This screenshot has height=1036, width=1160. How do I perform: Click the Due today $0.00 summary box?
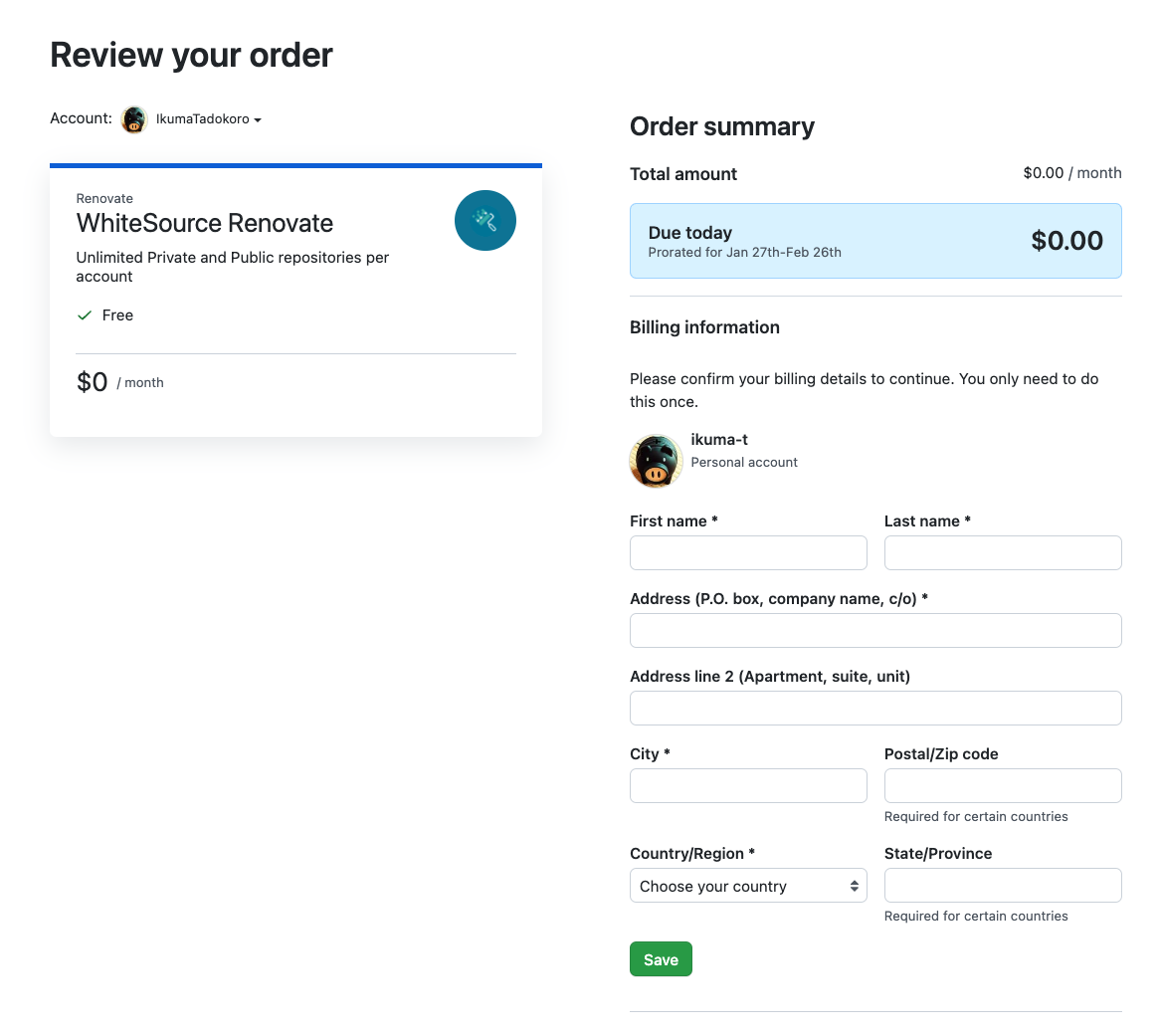tap(875, 241)
